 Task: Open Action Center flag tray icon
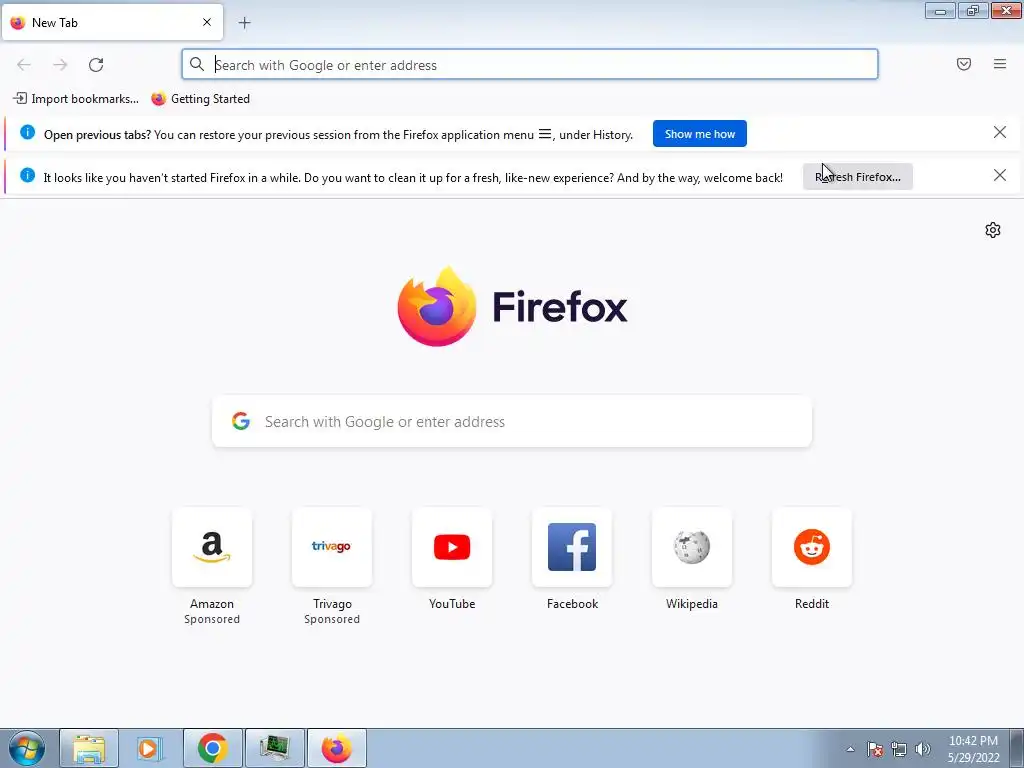click(x=875, y=749)
